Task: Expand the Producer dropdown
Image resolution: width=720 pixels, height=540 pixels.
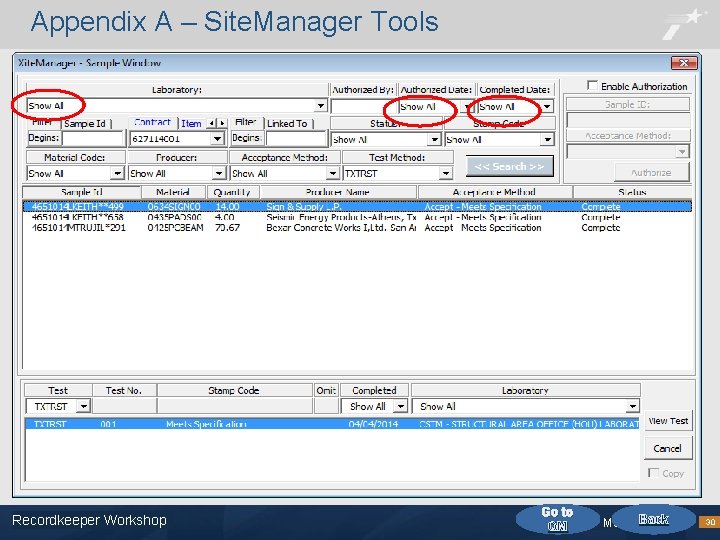Action: 219,174
